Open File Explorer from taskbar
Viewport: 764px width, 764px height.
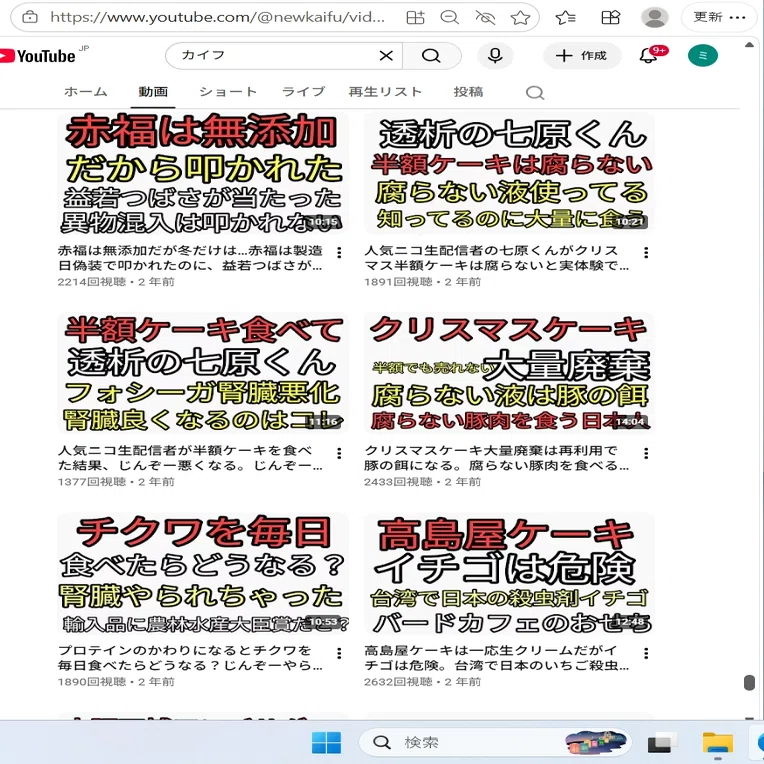coord(717,743)
